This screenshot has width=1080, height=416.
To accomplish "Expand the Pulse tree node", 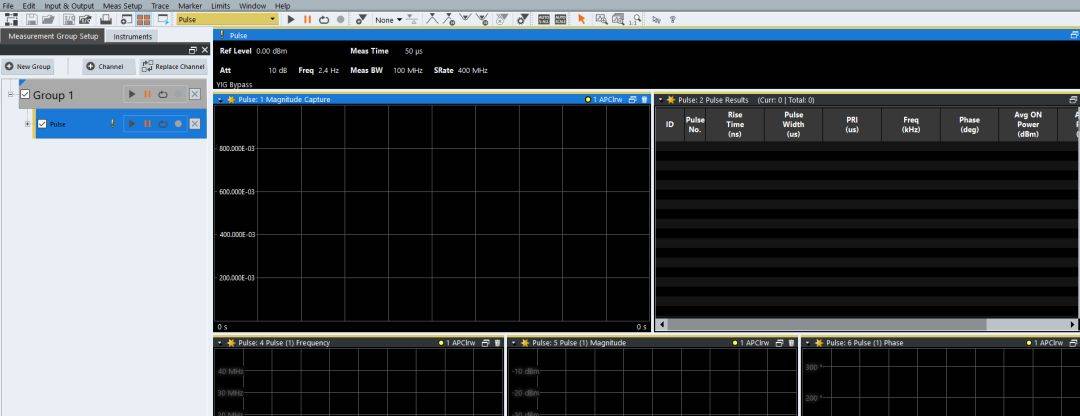I will pos(27,124).
